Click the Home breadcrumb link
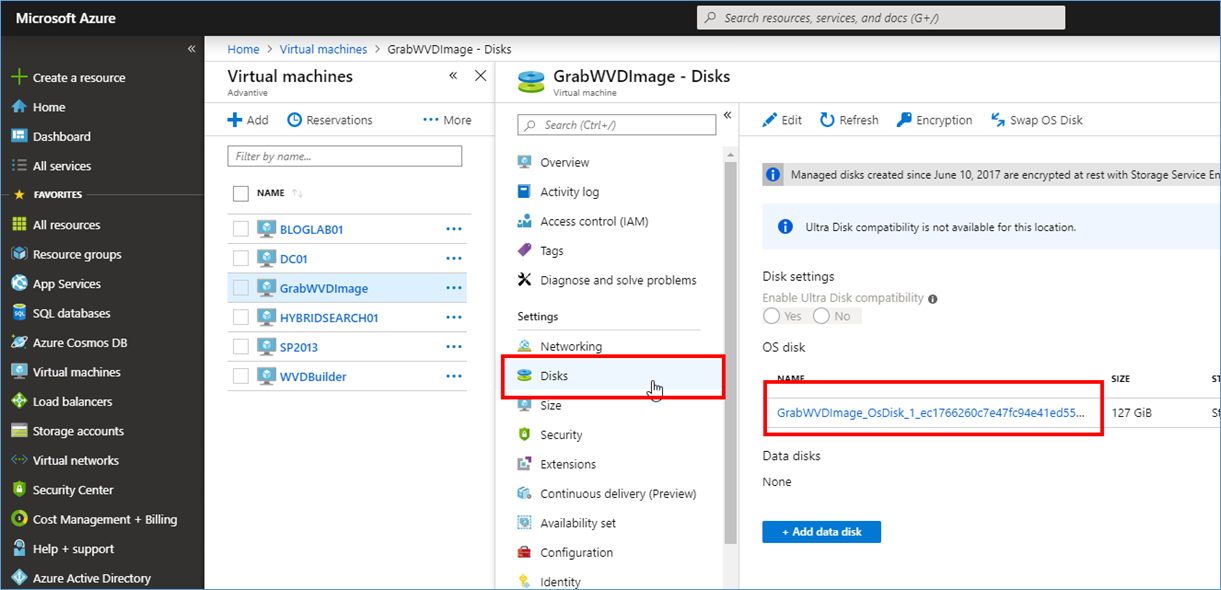1221x590 pixels. click(243, 49)
